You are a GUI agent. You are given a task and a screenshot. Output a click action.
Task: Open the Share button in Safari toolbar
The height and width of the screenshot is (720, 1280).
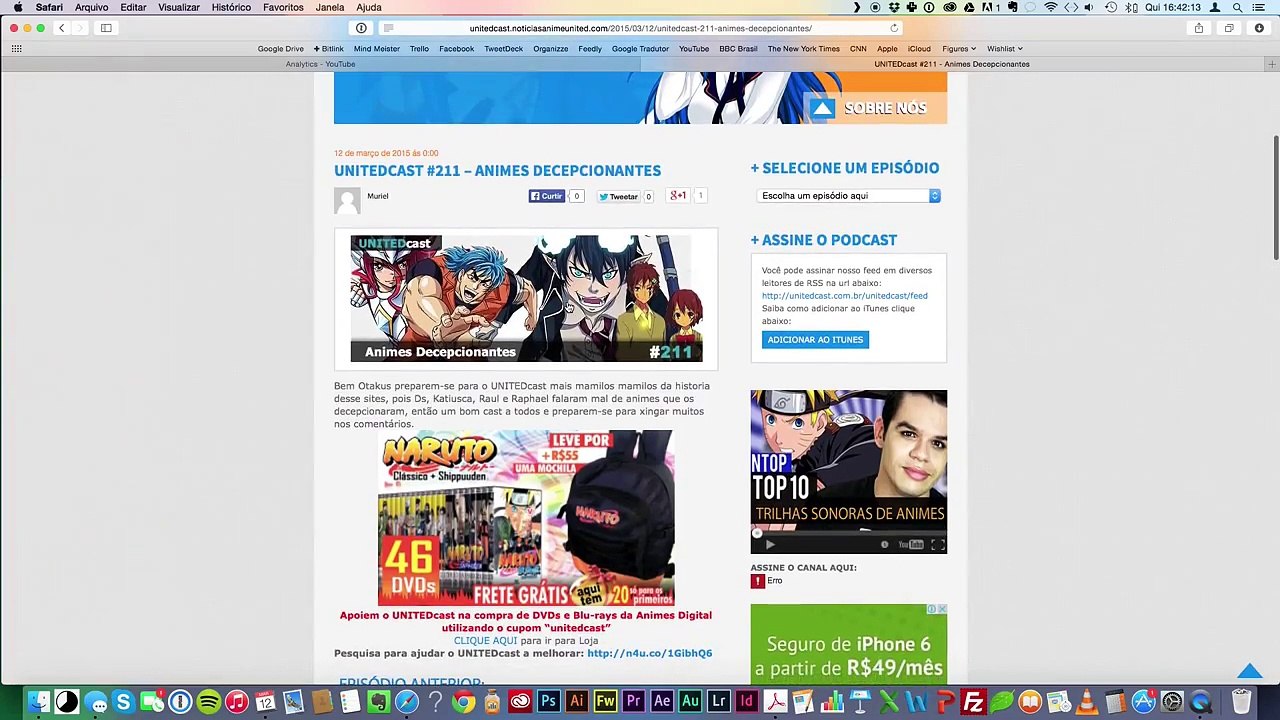click(1198, 28)
